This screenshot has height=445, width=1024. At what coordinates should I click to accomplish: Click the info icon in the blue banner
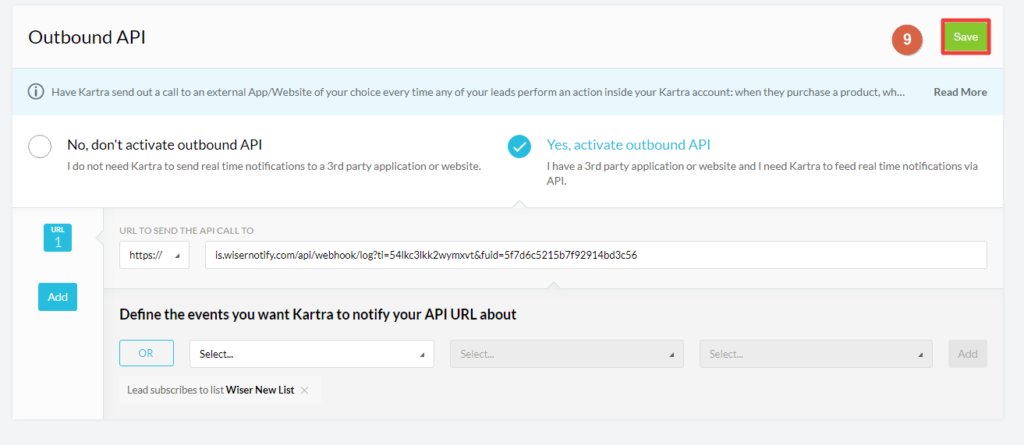coord(36,92)
